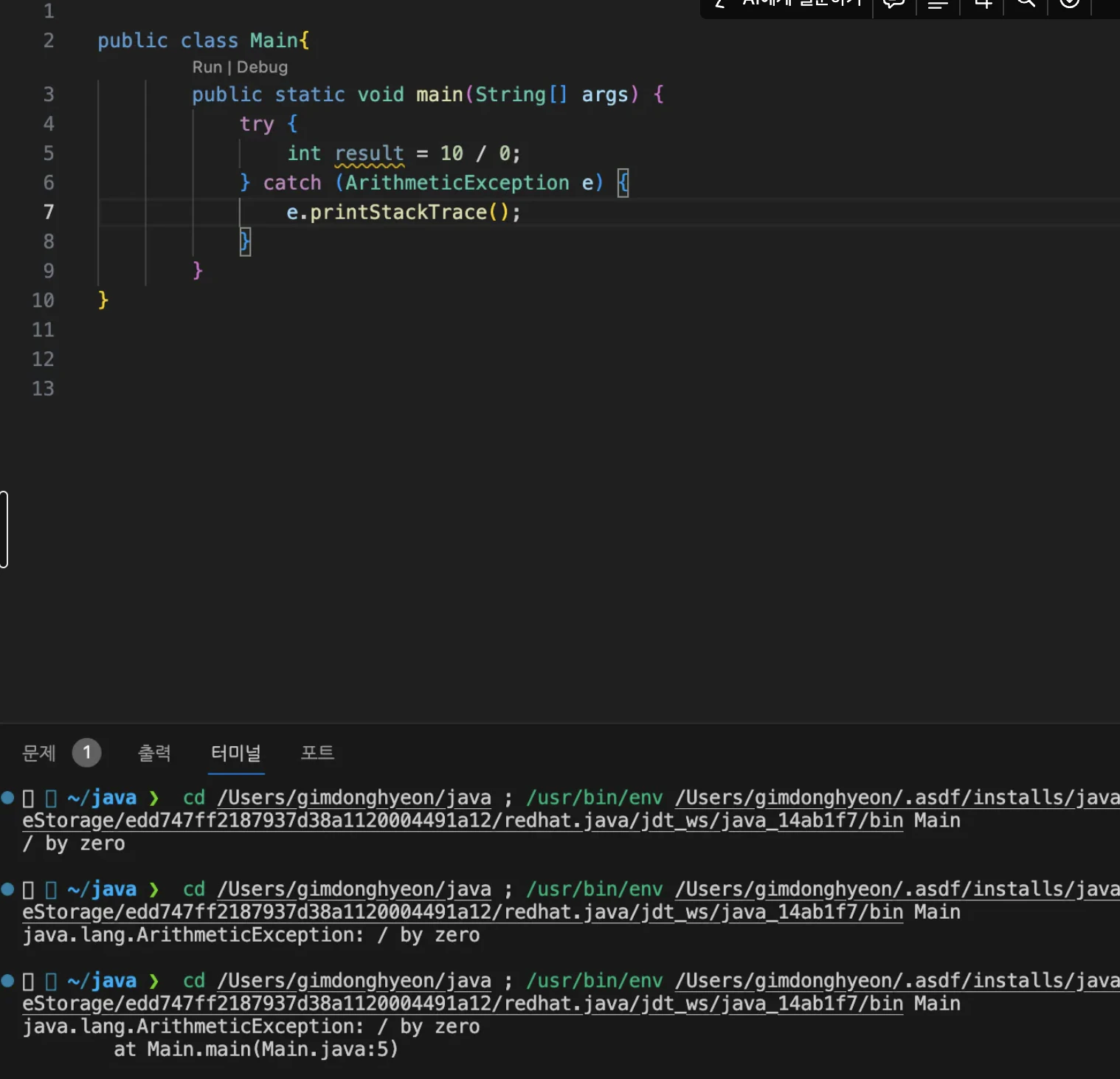Click the final 'java.lang.ArithmeticException: / by zero' terminal line

coord(251,1027)
